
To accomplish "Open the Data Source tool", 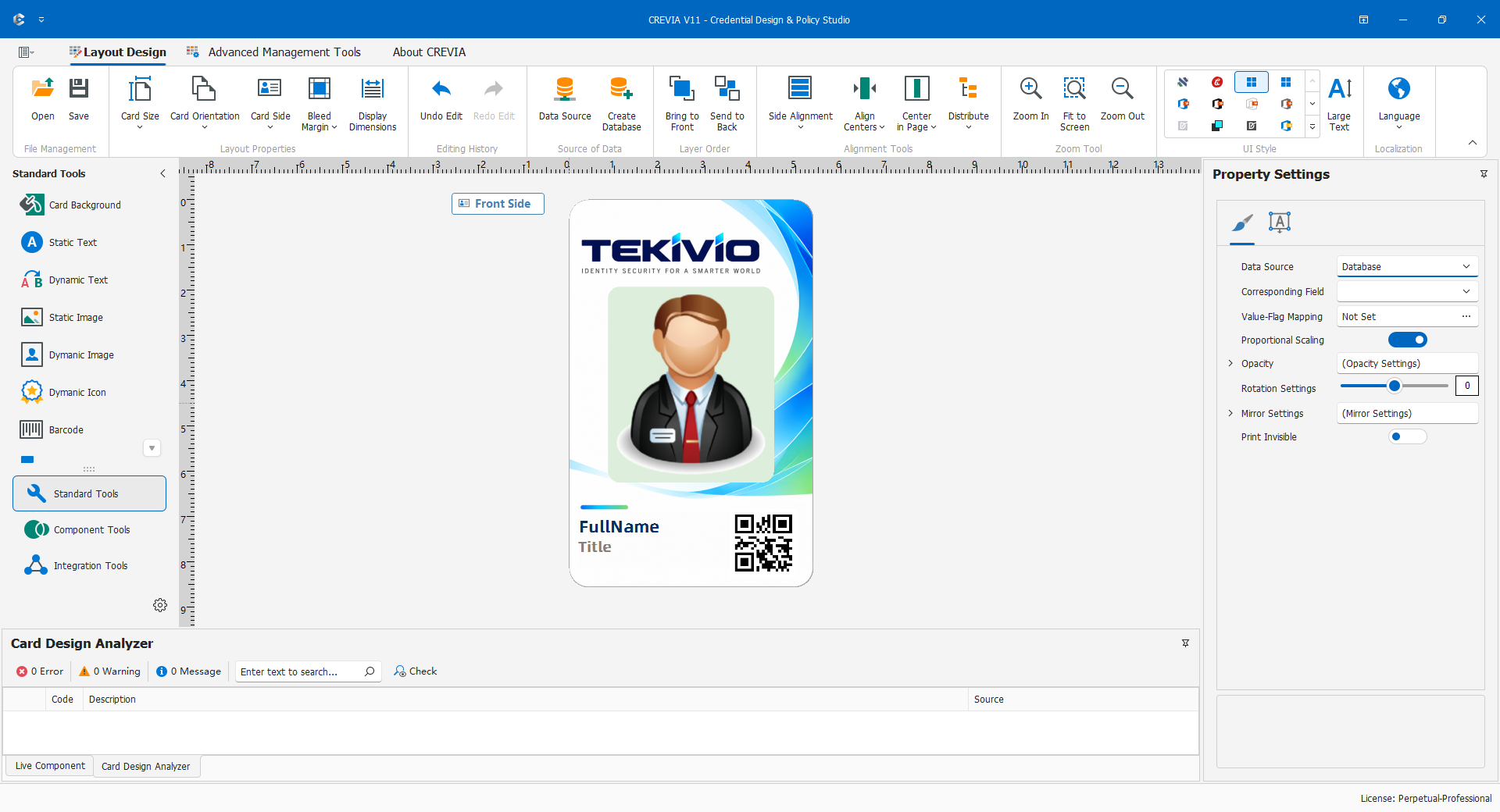I will coord(565,99).
